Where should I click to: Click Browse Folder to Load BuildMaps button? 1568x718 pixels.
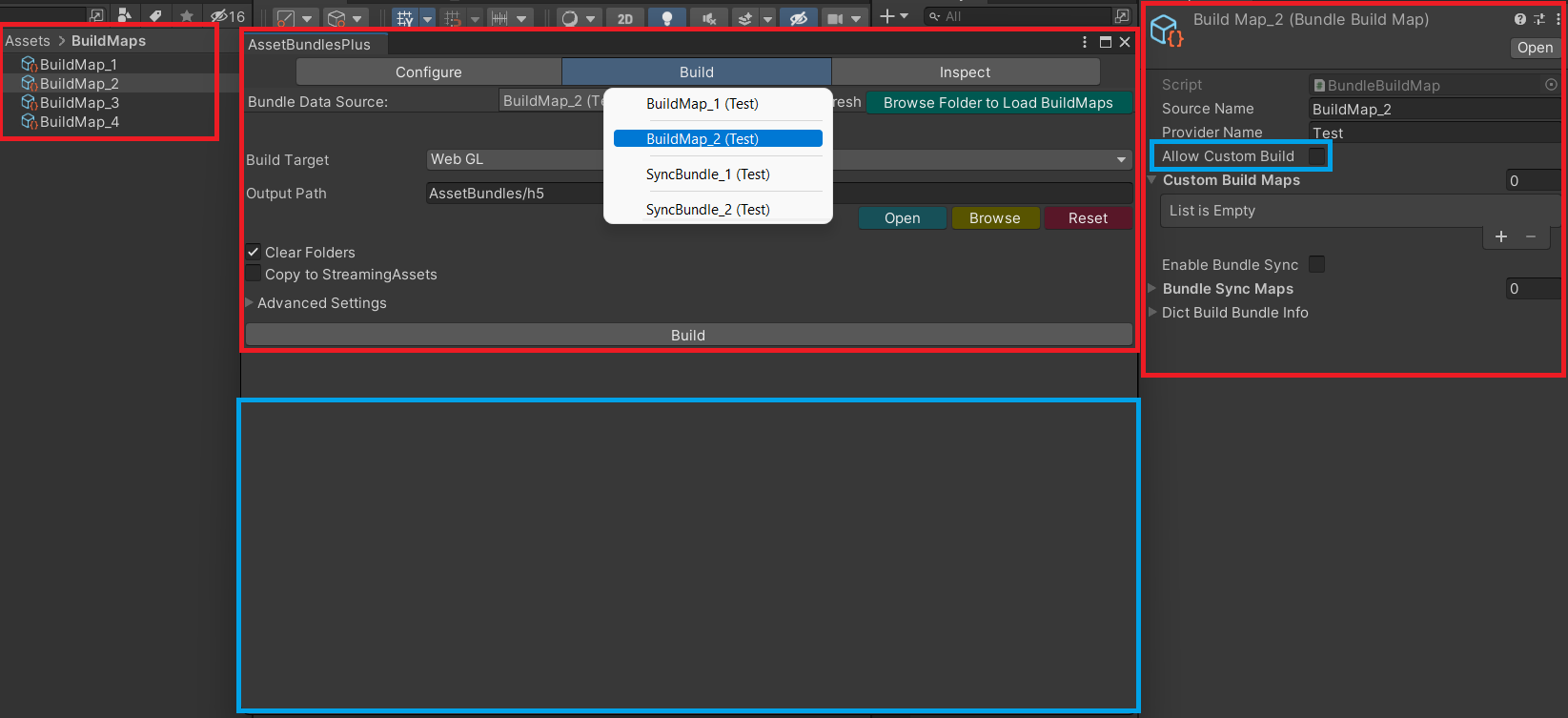(999, 103)
